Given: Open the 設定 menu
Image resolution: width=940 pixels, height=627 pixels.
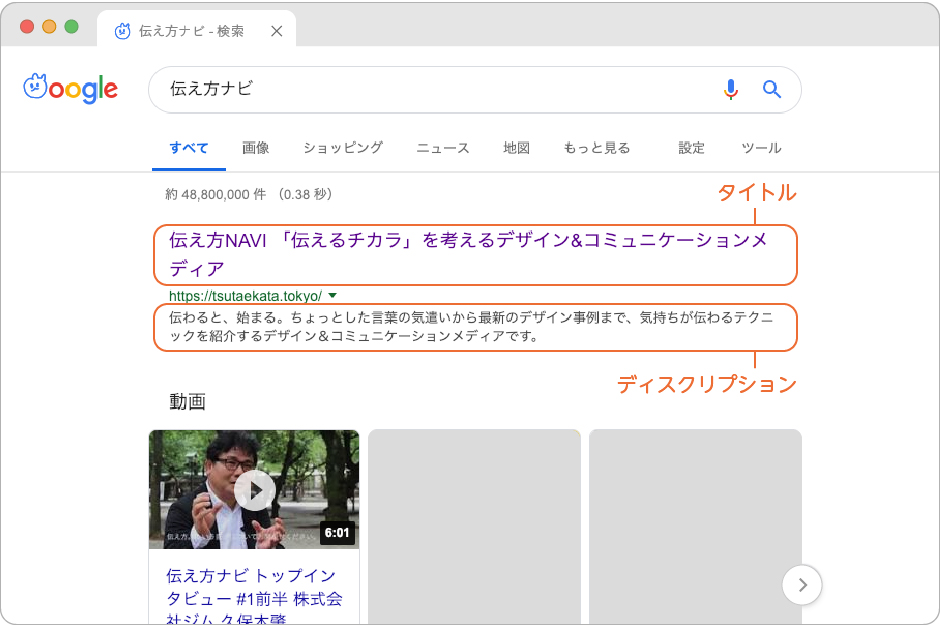Looking at the screenshot, I should coord(691,147).
